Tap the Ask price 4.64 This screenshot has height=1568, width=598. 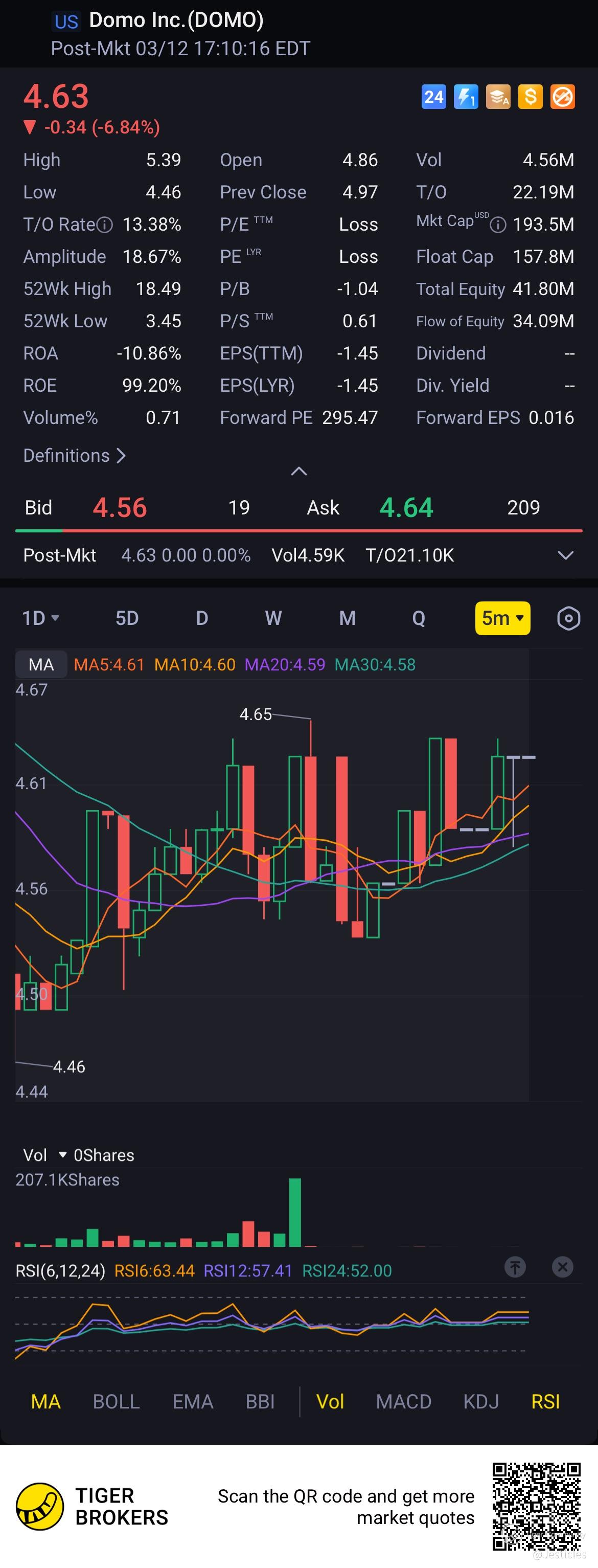[x=406, y=508]
